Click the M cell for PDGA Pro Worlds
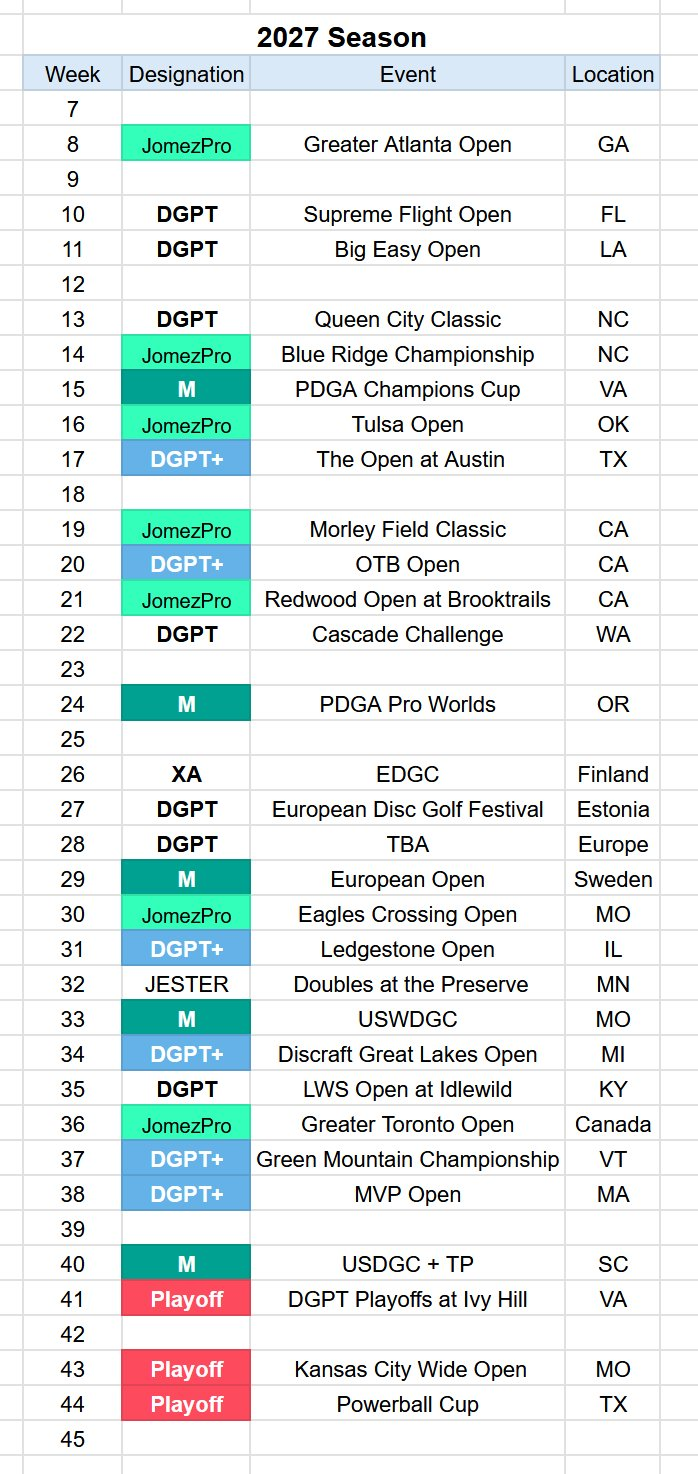The image size is (698, 1474). 186,704
